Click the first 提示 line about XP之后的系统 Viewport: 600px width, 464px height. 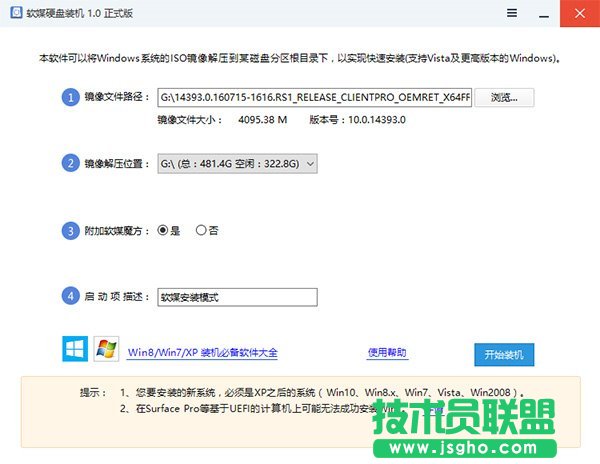coord(322,392)
